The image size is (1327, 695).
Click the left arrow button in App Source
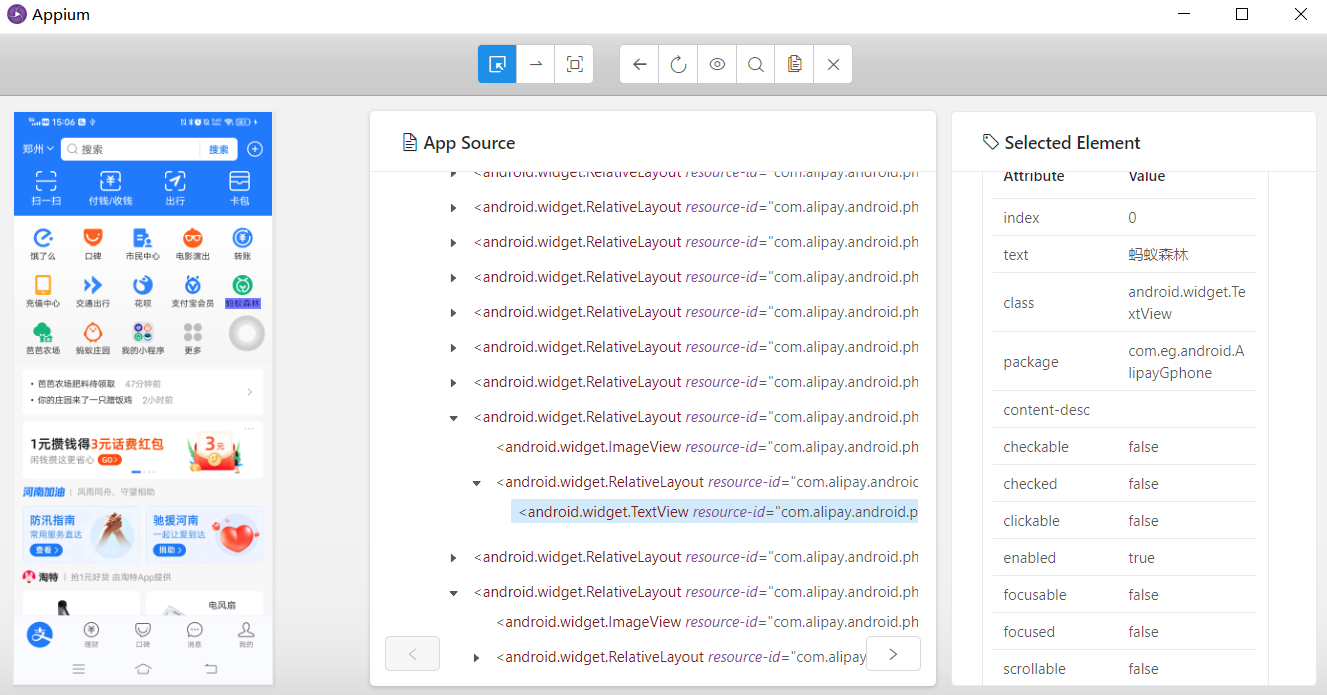coord(412,654)
